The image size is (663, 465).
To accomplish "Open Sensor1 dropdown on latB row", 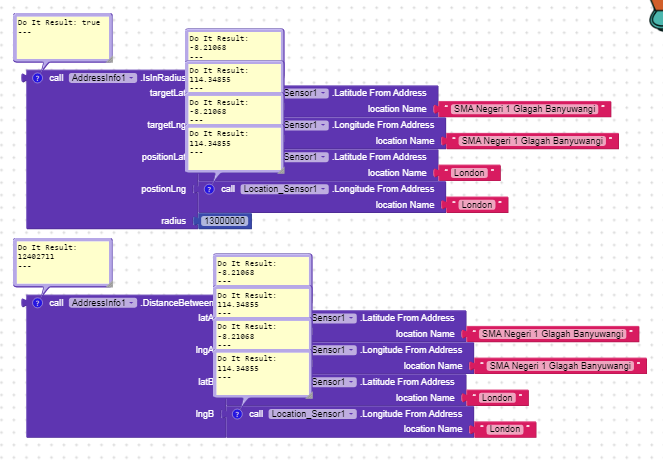I will [x=334, y=382].
